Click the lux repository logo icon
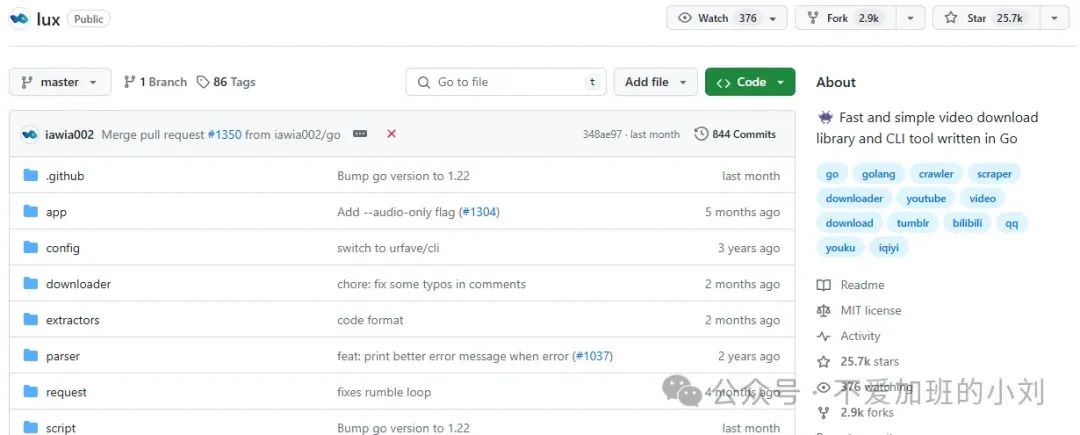This screenshot has height=435, width=1080. [19, 18]
